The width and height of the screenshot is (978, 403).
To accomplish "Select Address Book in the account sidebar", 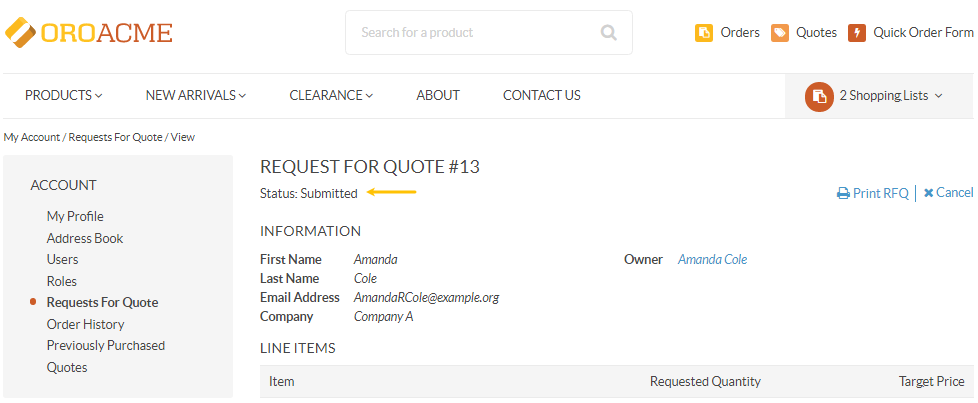I will click(x=85, y=238).
